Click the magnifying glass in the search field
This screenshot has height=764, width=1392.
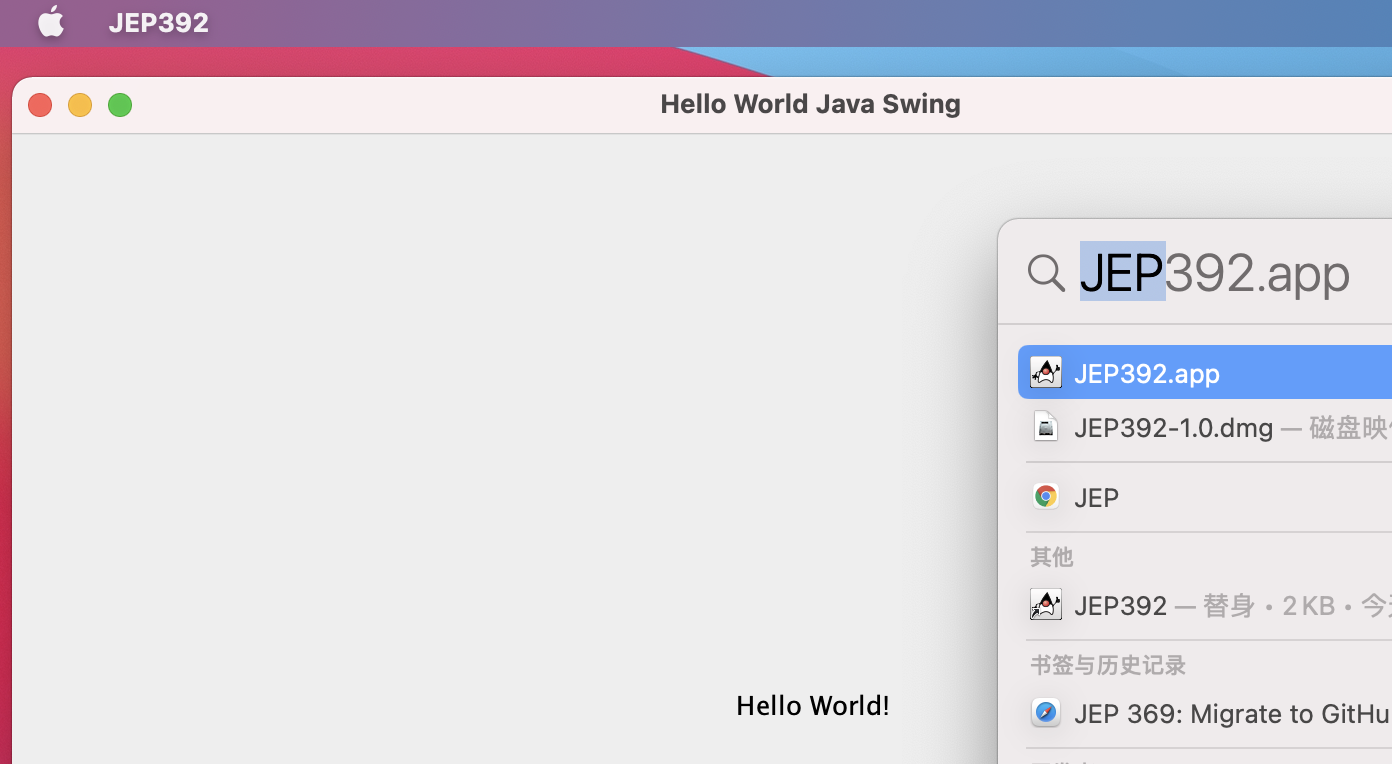pyautogui.click(x=1045, y=272)
